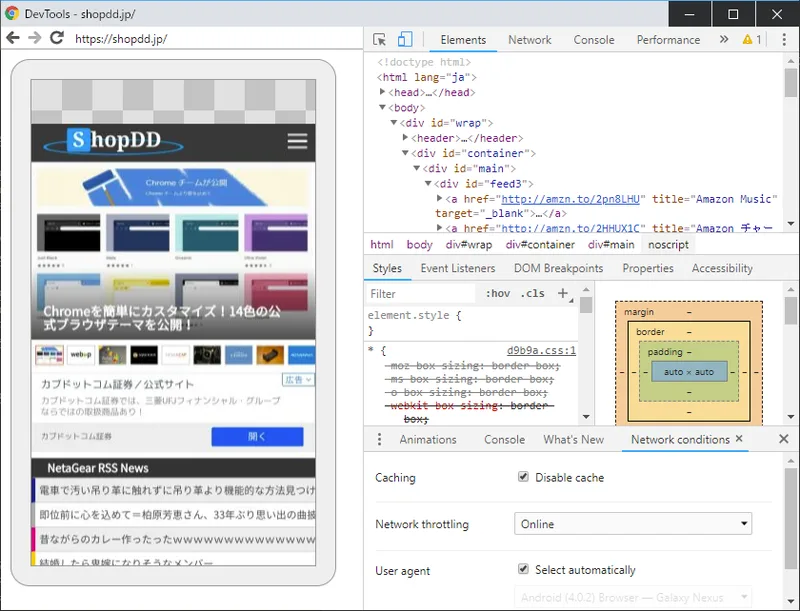Screen dimensions: 800x611
Task: Toggle the device toolbar icon
Action: coord(404,37)
